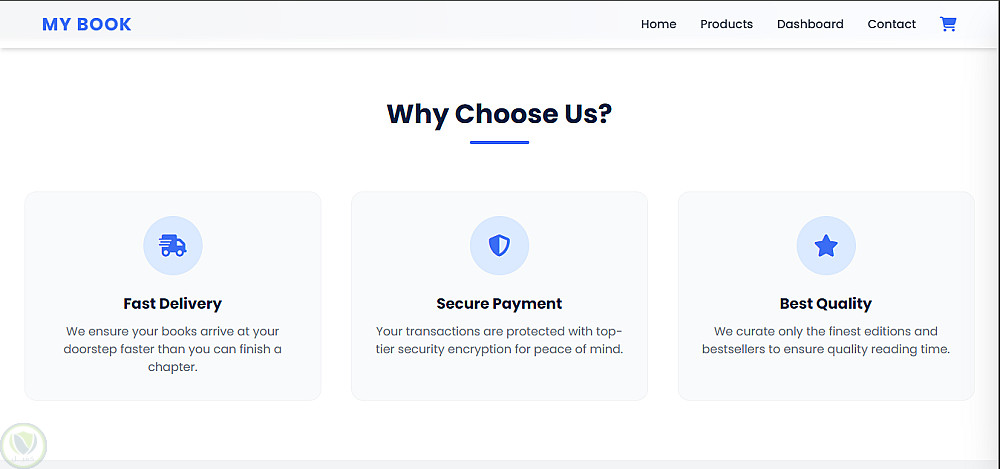Navigate to the Dashboard page
1000x469 pixels.
(810, 24)
